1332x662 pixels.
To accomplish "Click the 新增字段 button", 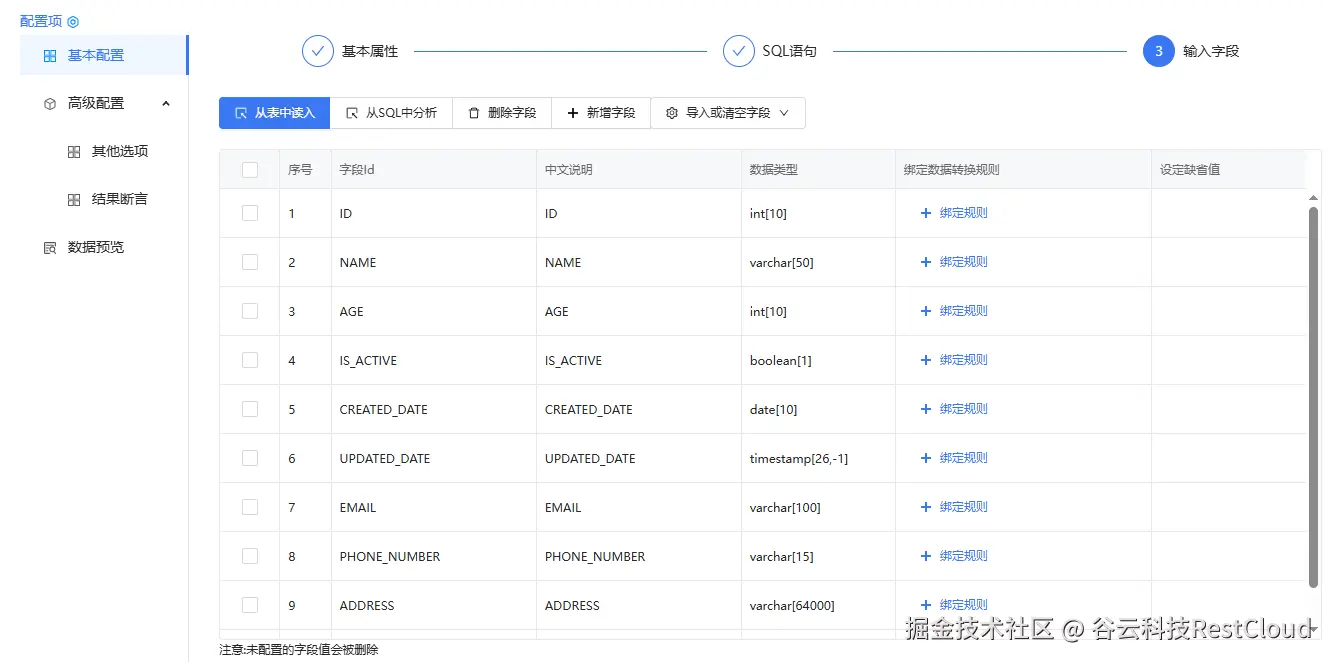I will 601,113.
